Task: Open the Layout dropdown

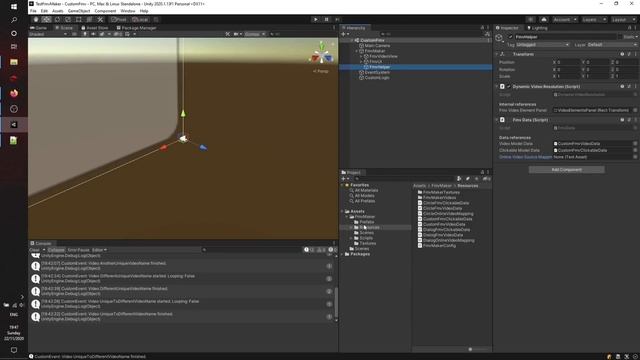Action: pos(623,20)
